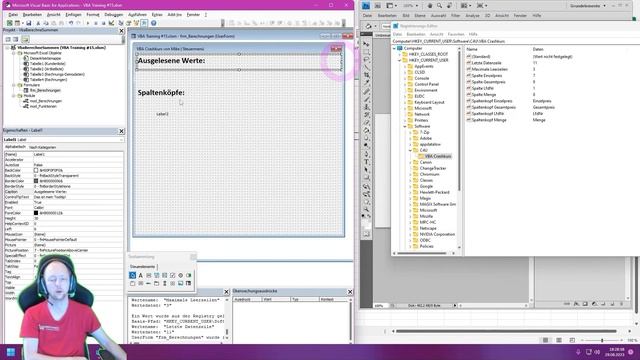The width and height of the screenshot is (640, 360).
Task: Click the VBA Help question mark icon
Action: point(153,23)
